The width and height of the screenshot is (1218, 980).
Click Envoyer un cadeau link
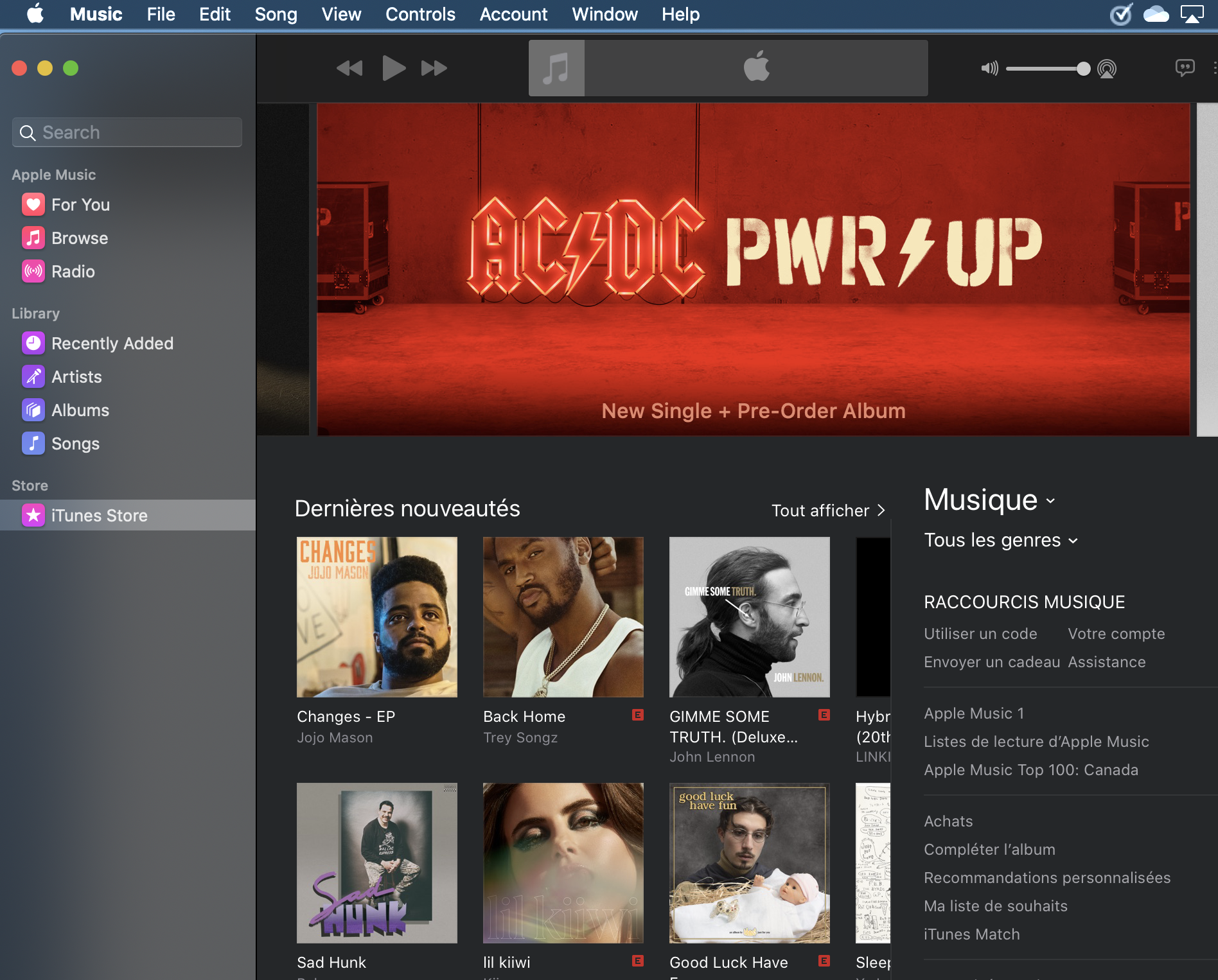pyautogui.click(x=992, y=662)
